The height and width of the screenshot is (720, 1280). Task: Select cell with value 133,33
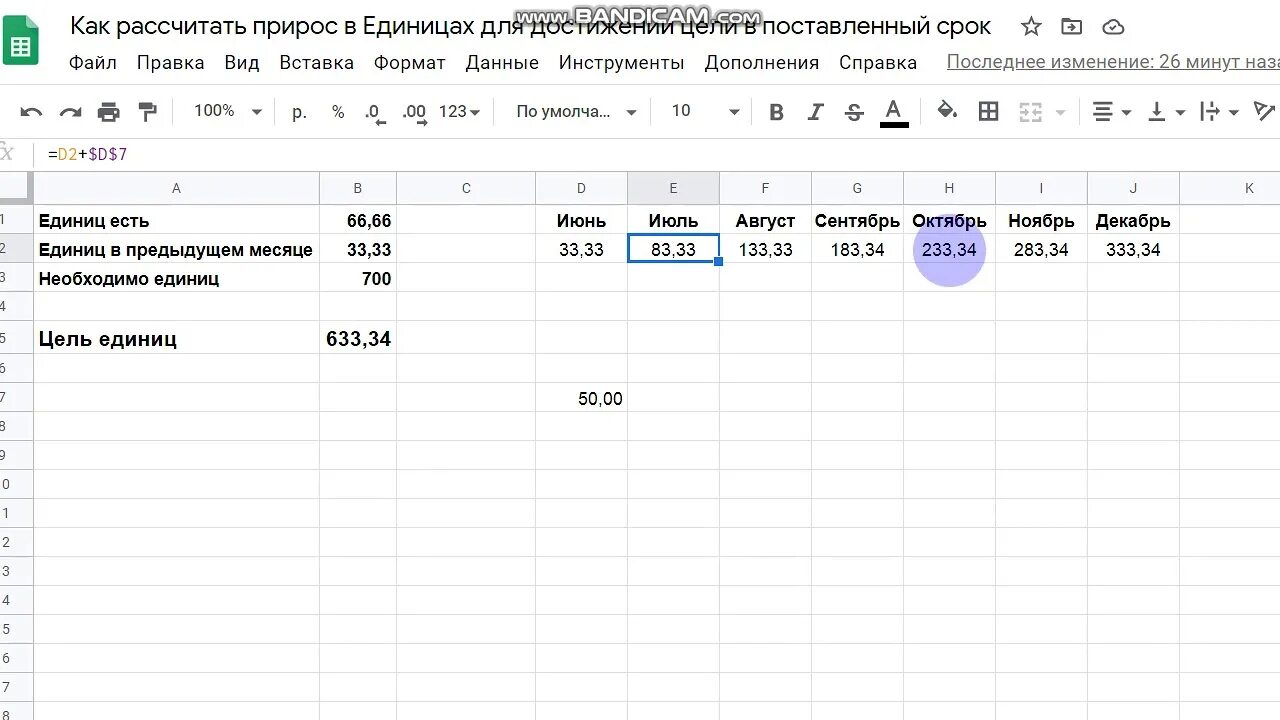[765, 250]
